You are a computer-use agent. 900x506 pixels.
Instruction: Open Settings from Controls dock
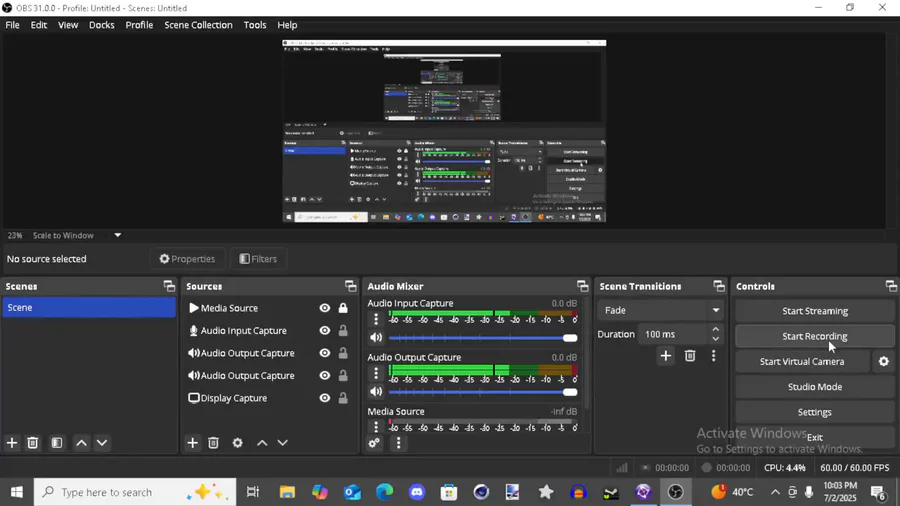pos(814,412)
